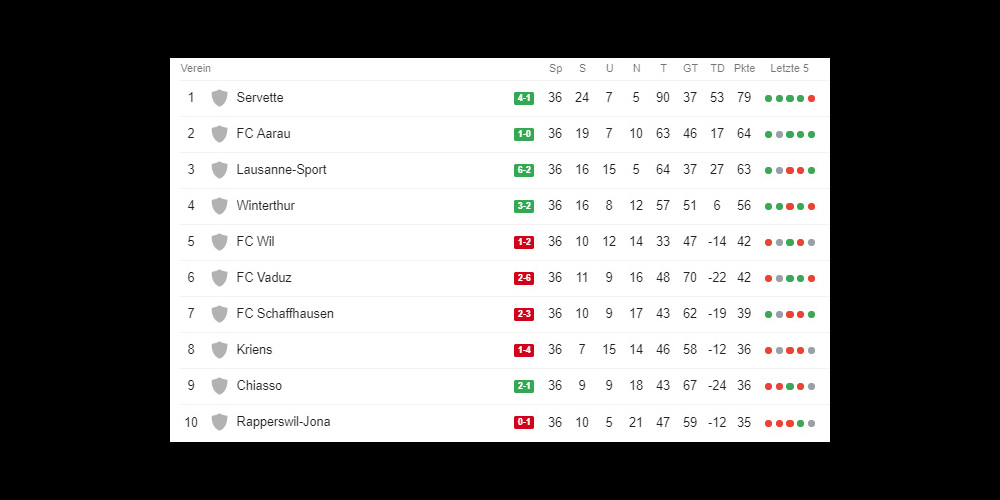Click FC Aarau's grey draw form dot

tap(779, 135)
